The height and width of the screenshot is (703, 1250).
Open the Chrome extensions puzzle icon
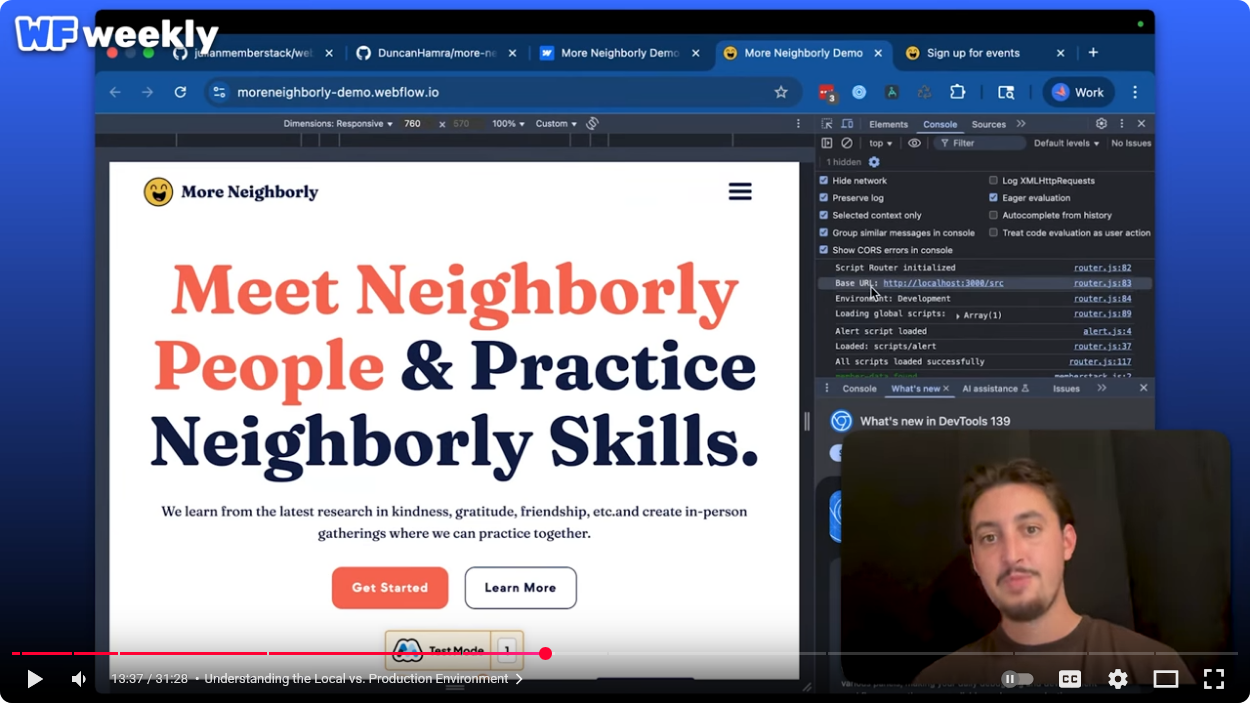(x=957, y=92)
